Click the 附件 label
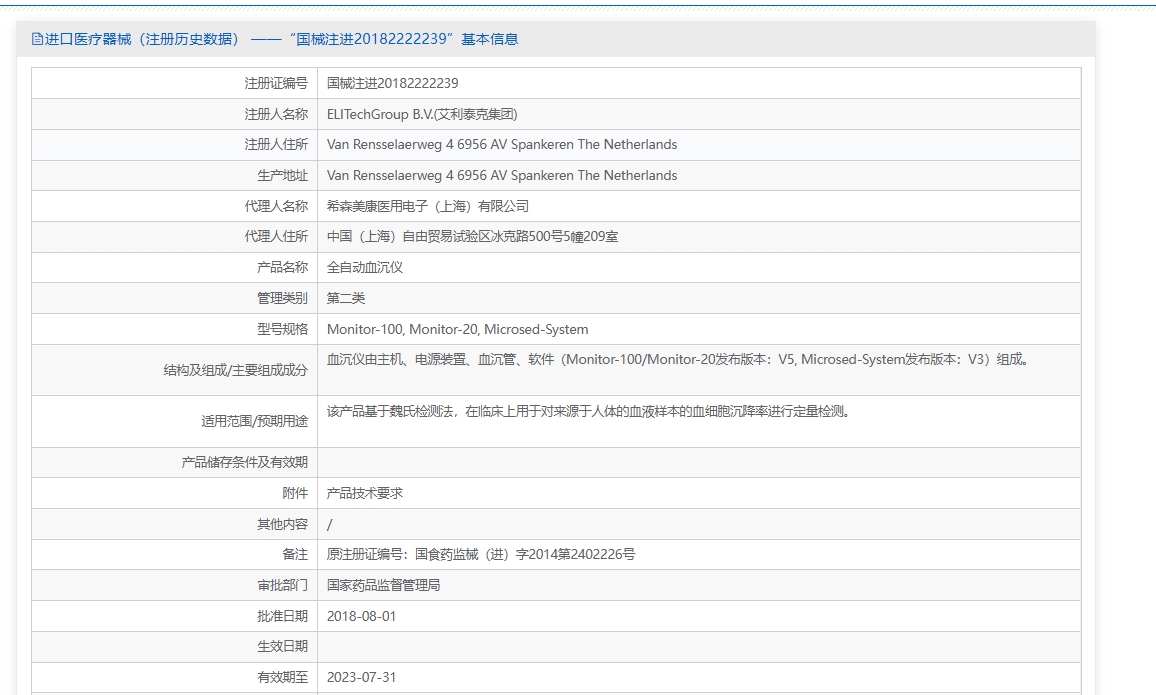The width and height of the screenshot is (1156, 695). click(295, 493)
